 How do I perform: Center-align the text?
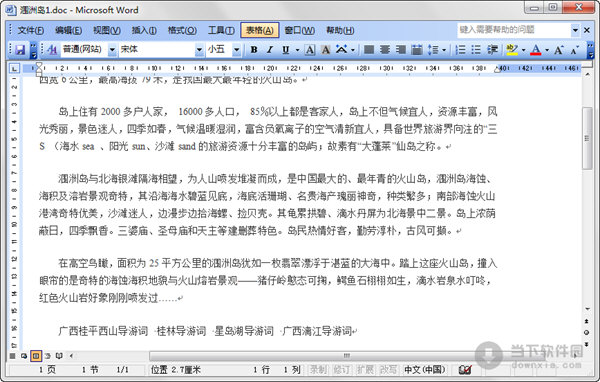click(x=385, y=49)
